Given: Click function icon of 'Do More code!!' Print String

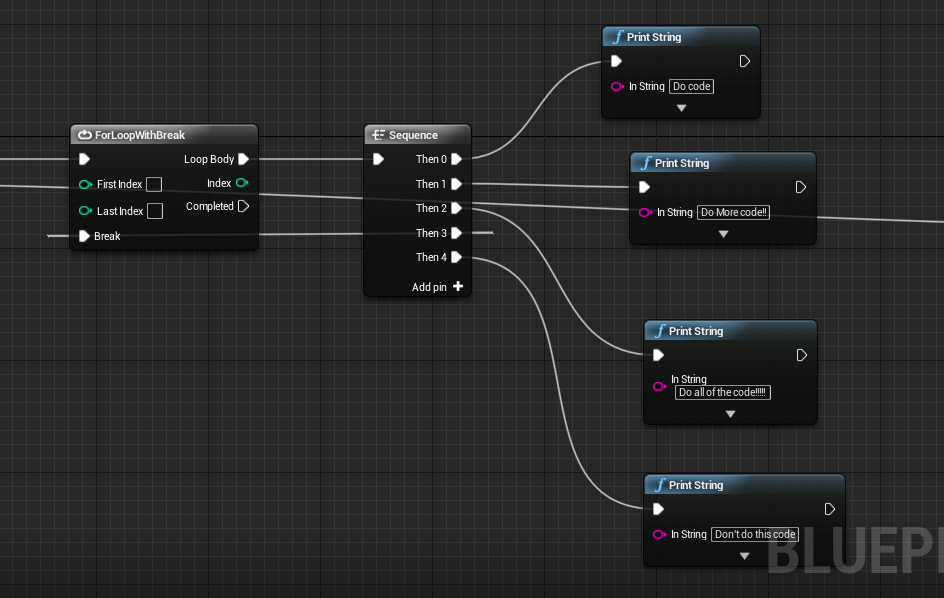Looking at the screenshot, I should point(646,163).
